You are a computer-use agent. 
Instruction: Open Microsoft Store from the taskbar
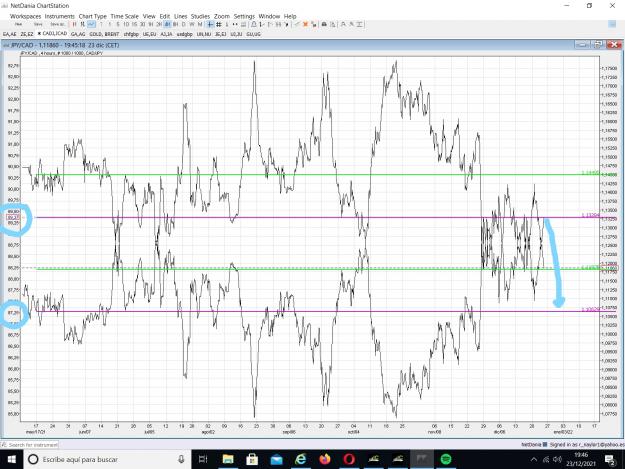(252, 459)
